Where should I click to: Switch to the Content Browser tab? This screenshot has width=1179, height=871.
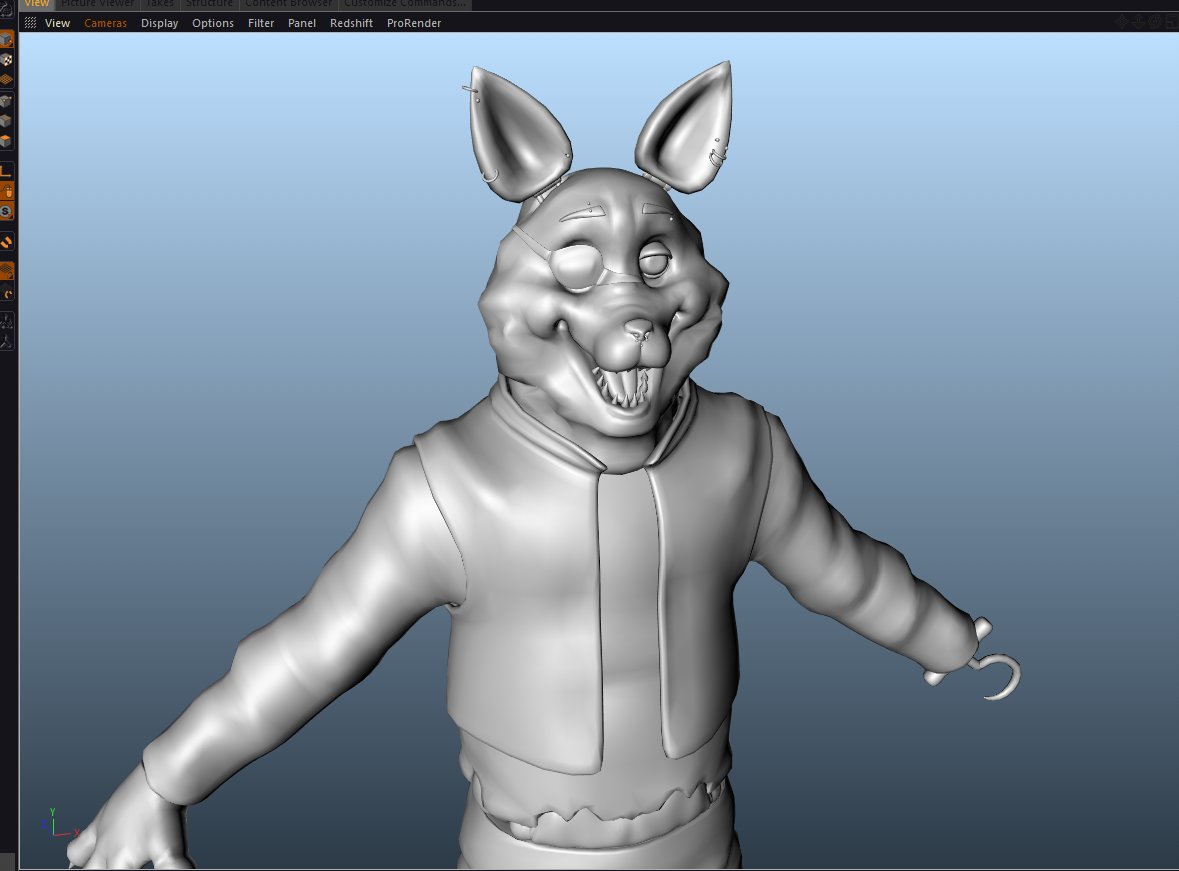tap(288, 4)
